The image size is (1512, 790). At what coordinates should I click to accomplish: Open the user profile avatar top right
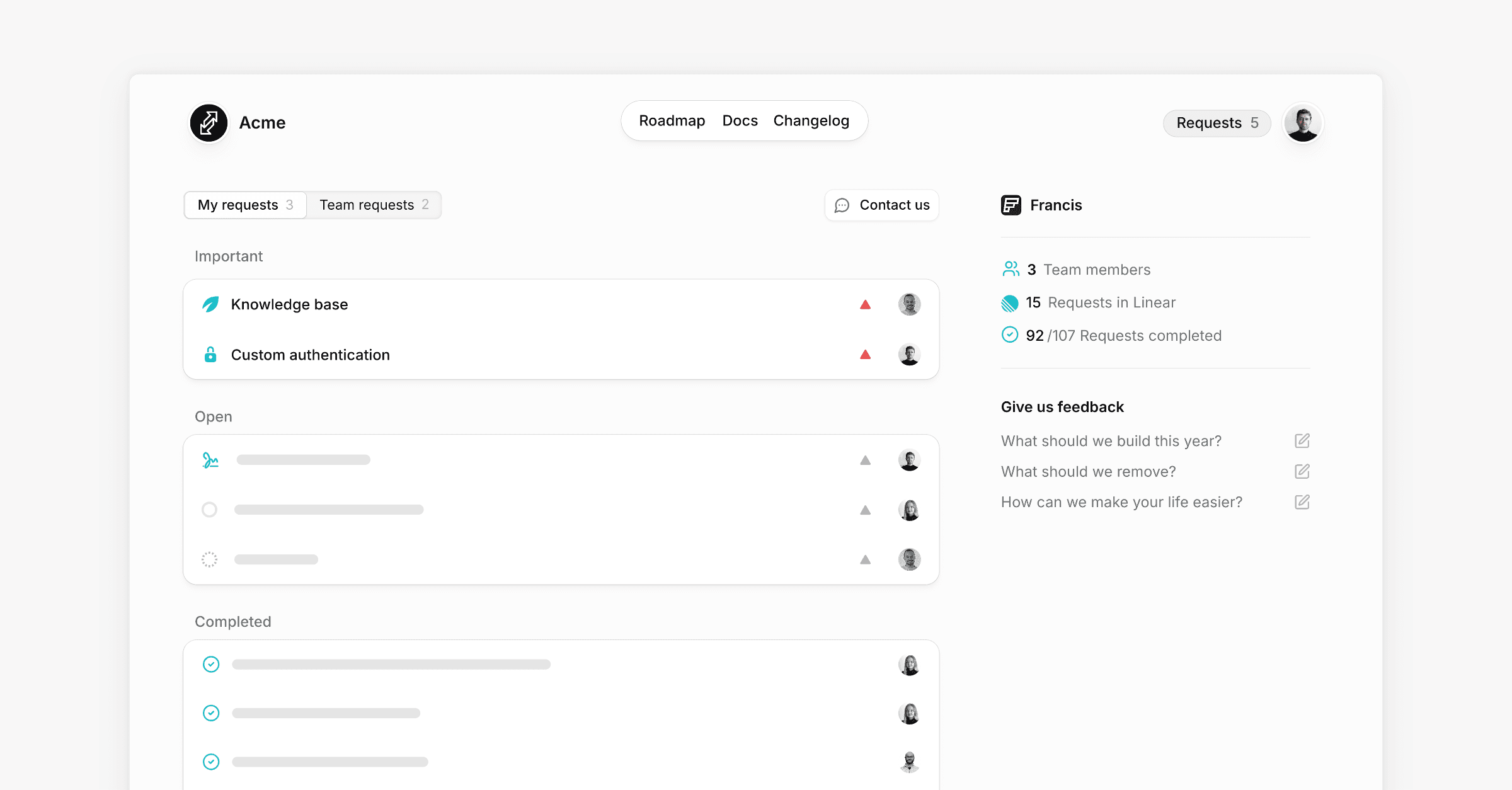1302,123
